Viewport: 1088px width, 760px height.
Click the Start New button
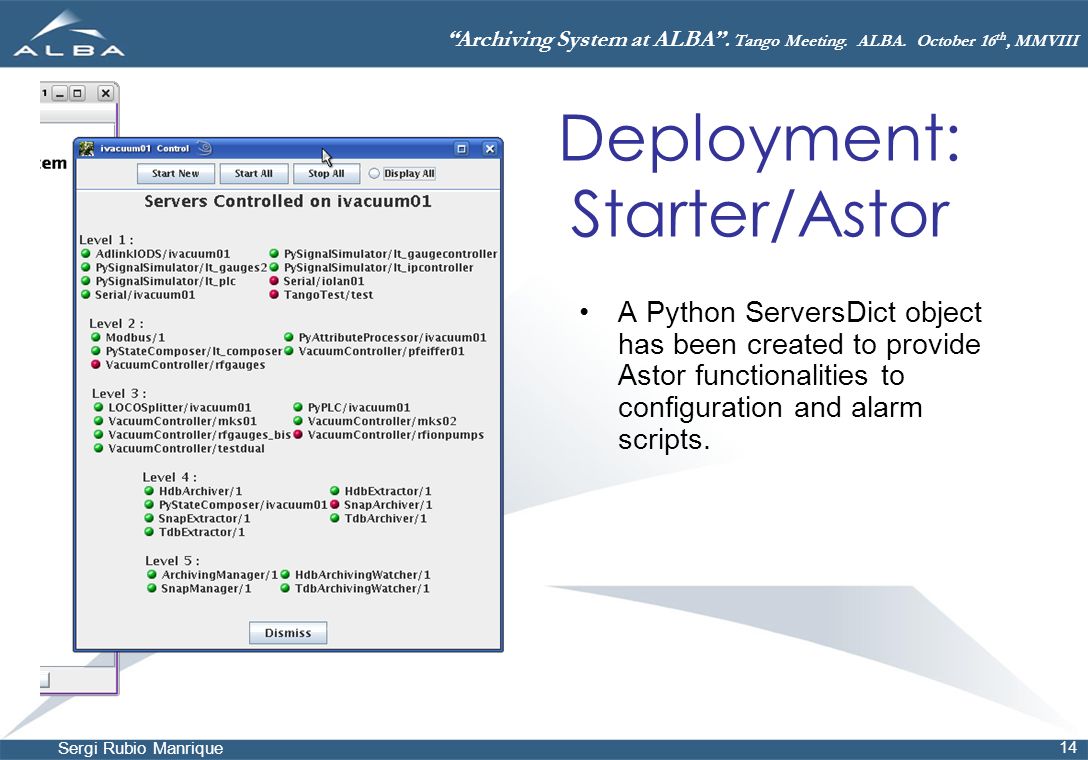[176, 174]
